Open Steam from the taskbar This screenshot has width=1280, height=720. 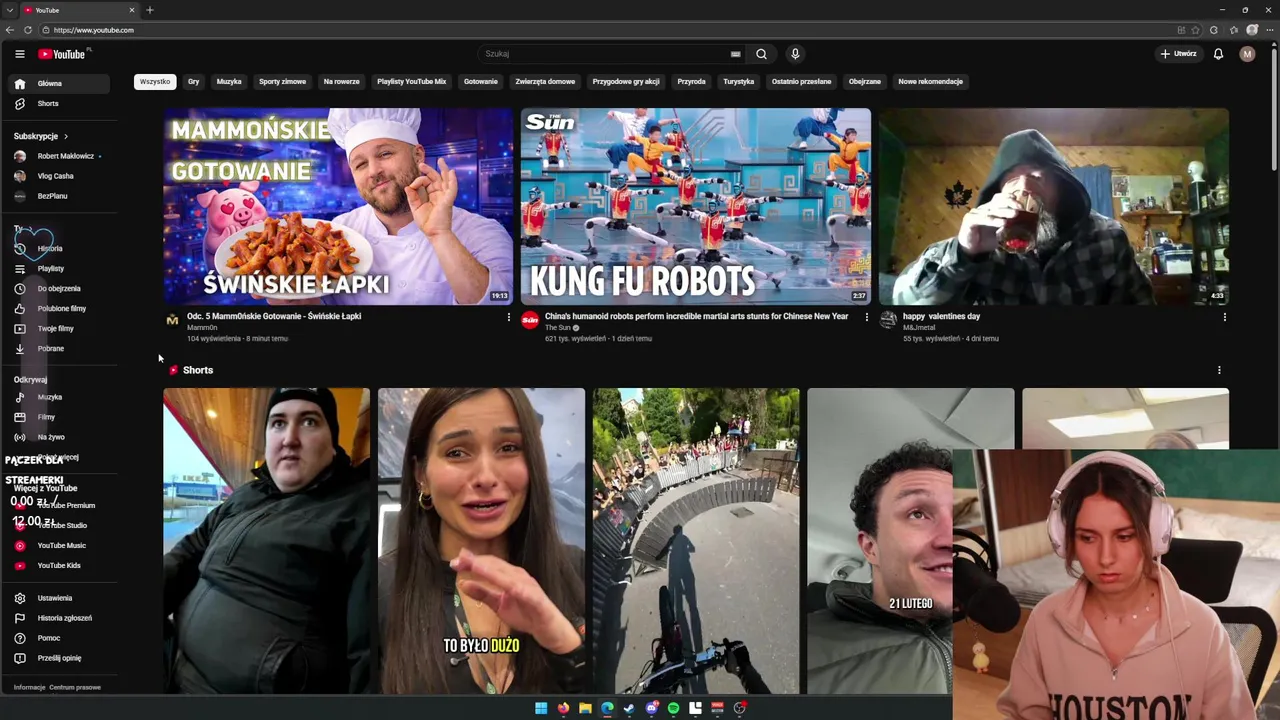pyautogui.click(x=629, y=708)
